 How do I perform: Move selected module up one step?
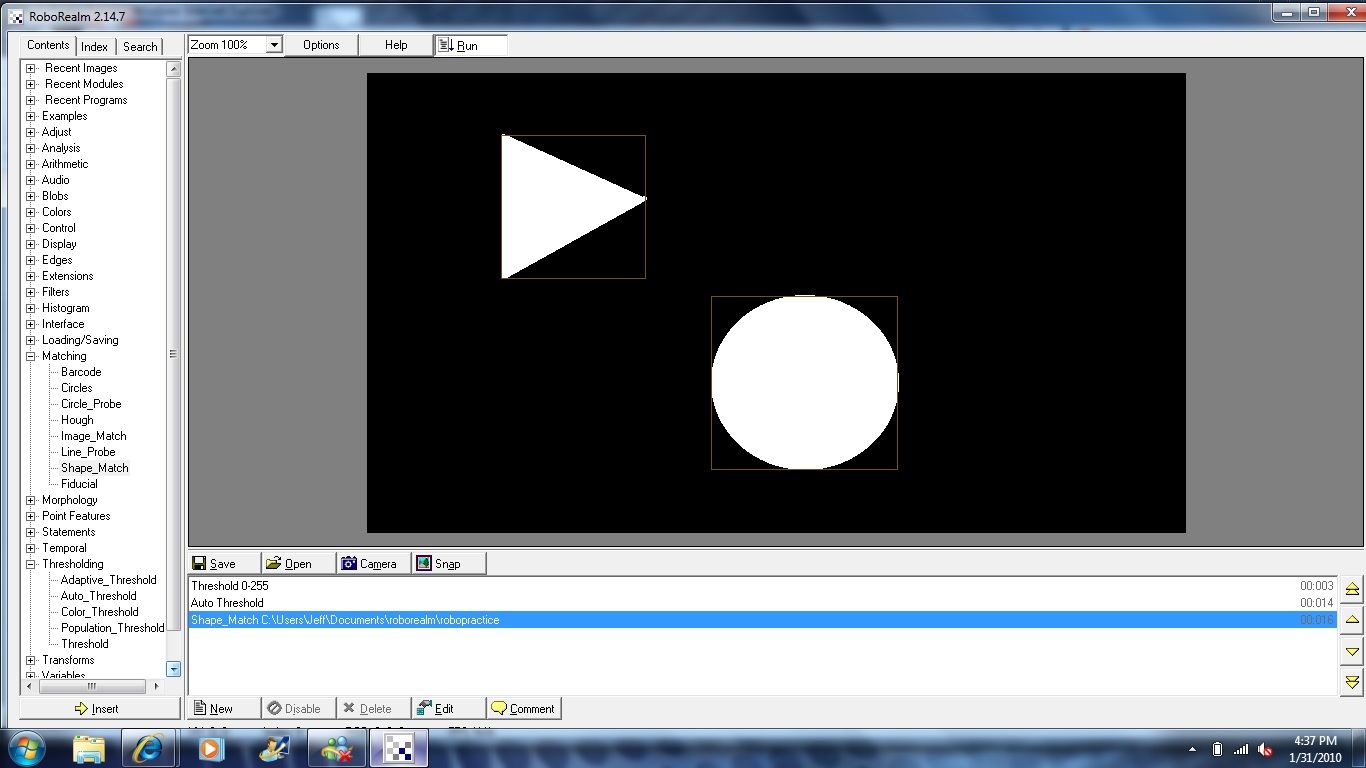click(x=1352, y=620)
